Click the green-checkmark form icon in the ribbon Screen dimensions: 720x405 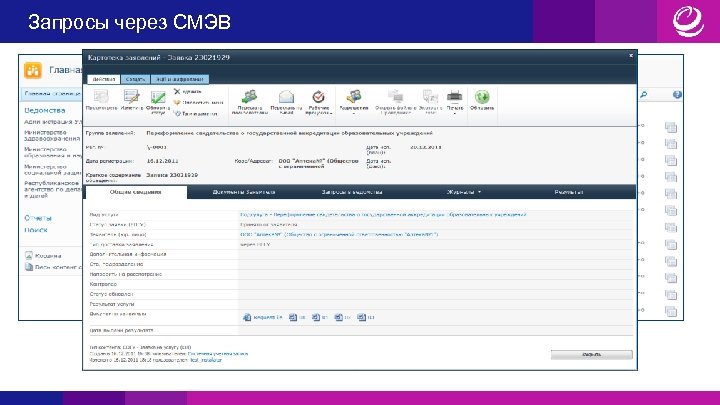coord(158,97)
